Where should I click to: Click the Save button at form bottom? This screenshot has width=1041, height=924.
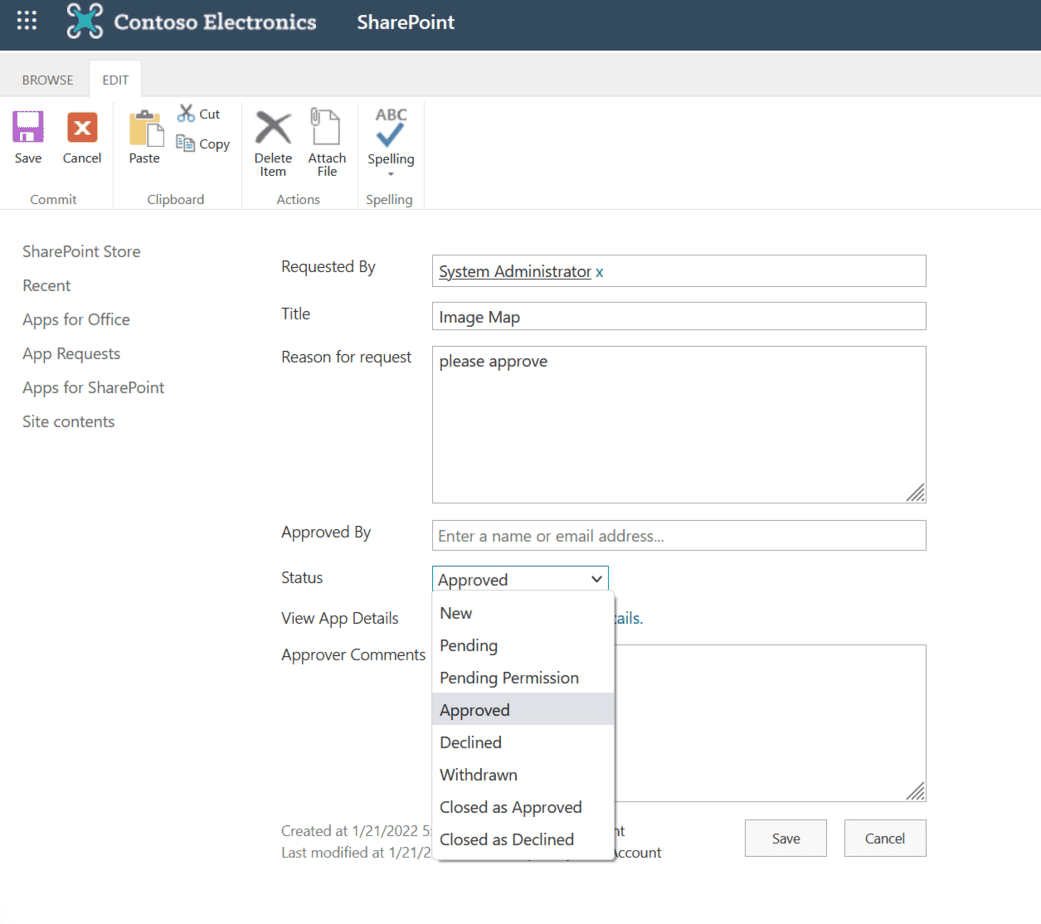tap(785, 838)
